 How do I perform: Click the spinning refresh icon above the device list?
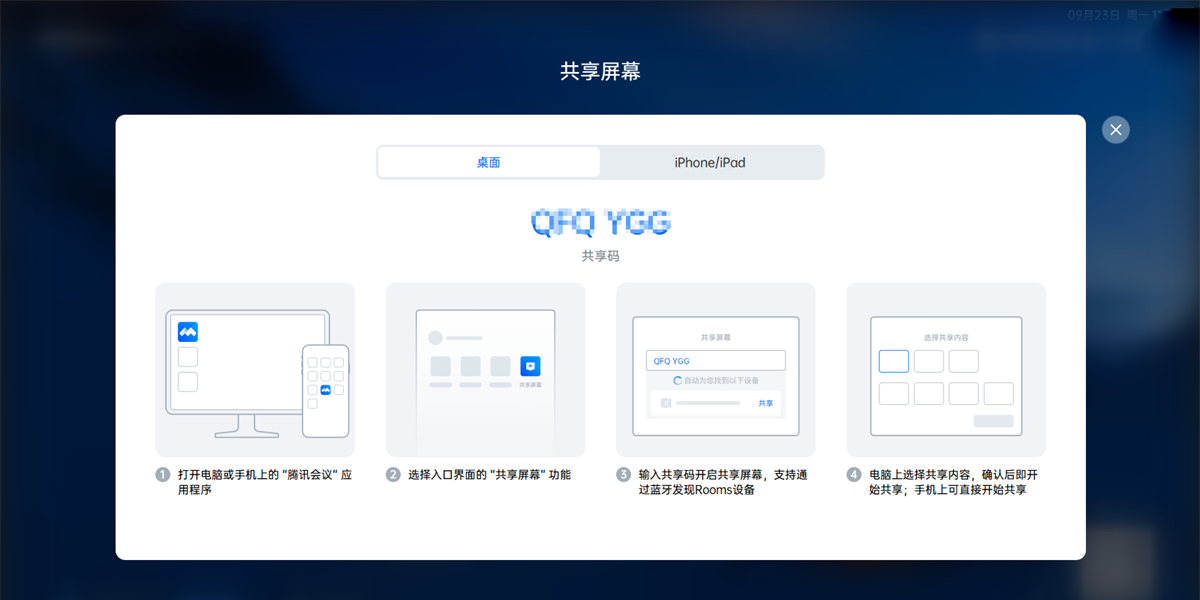coord(677,380)
